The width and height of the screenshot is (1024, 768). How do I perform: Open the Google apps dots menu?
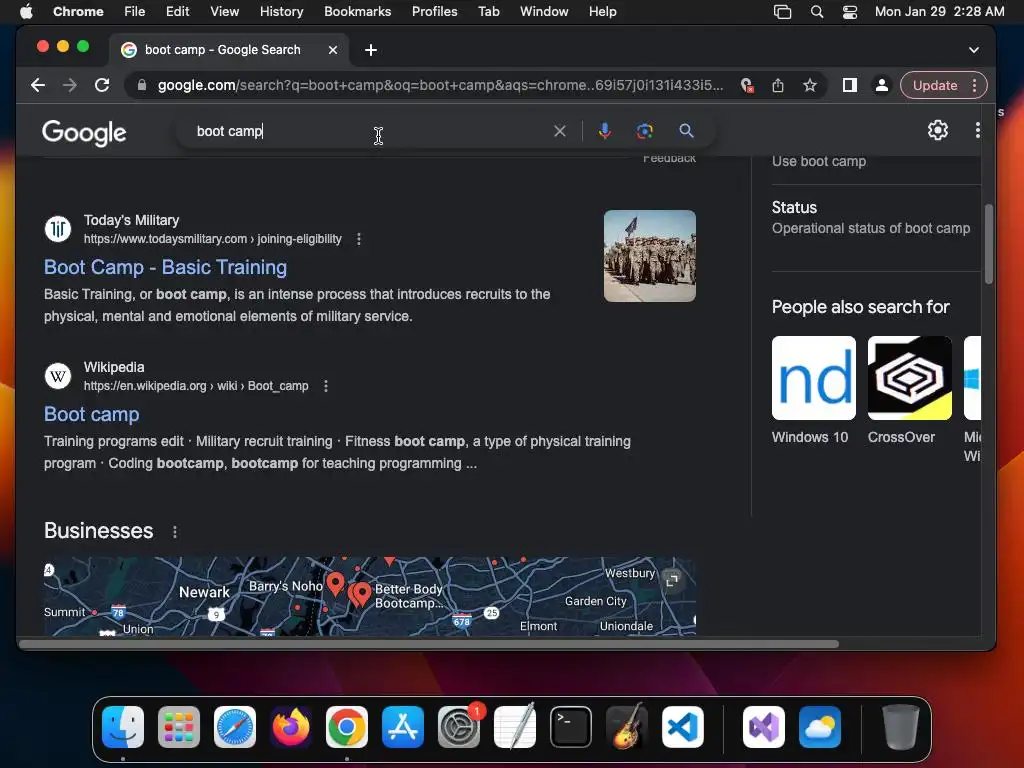pyautogui.click(x=977, y=130)
